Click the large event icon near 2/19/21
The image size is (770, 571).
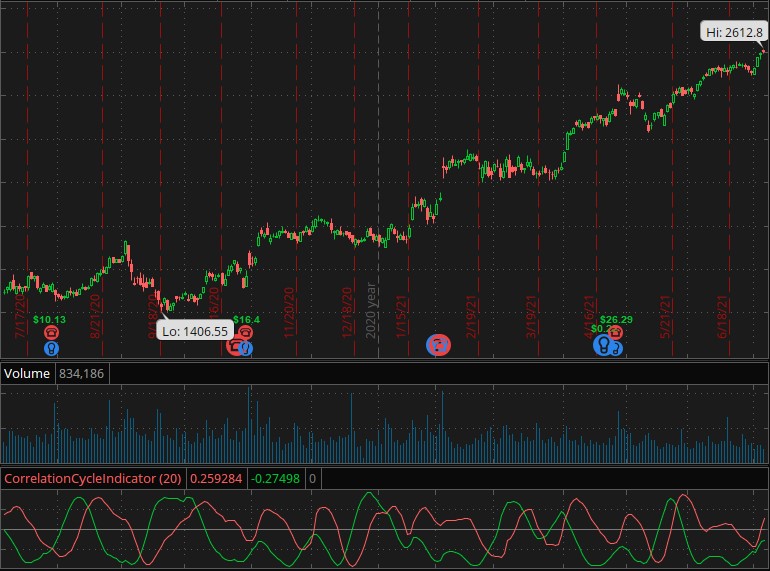click(438, 345)
